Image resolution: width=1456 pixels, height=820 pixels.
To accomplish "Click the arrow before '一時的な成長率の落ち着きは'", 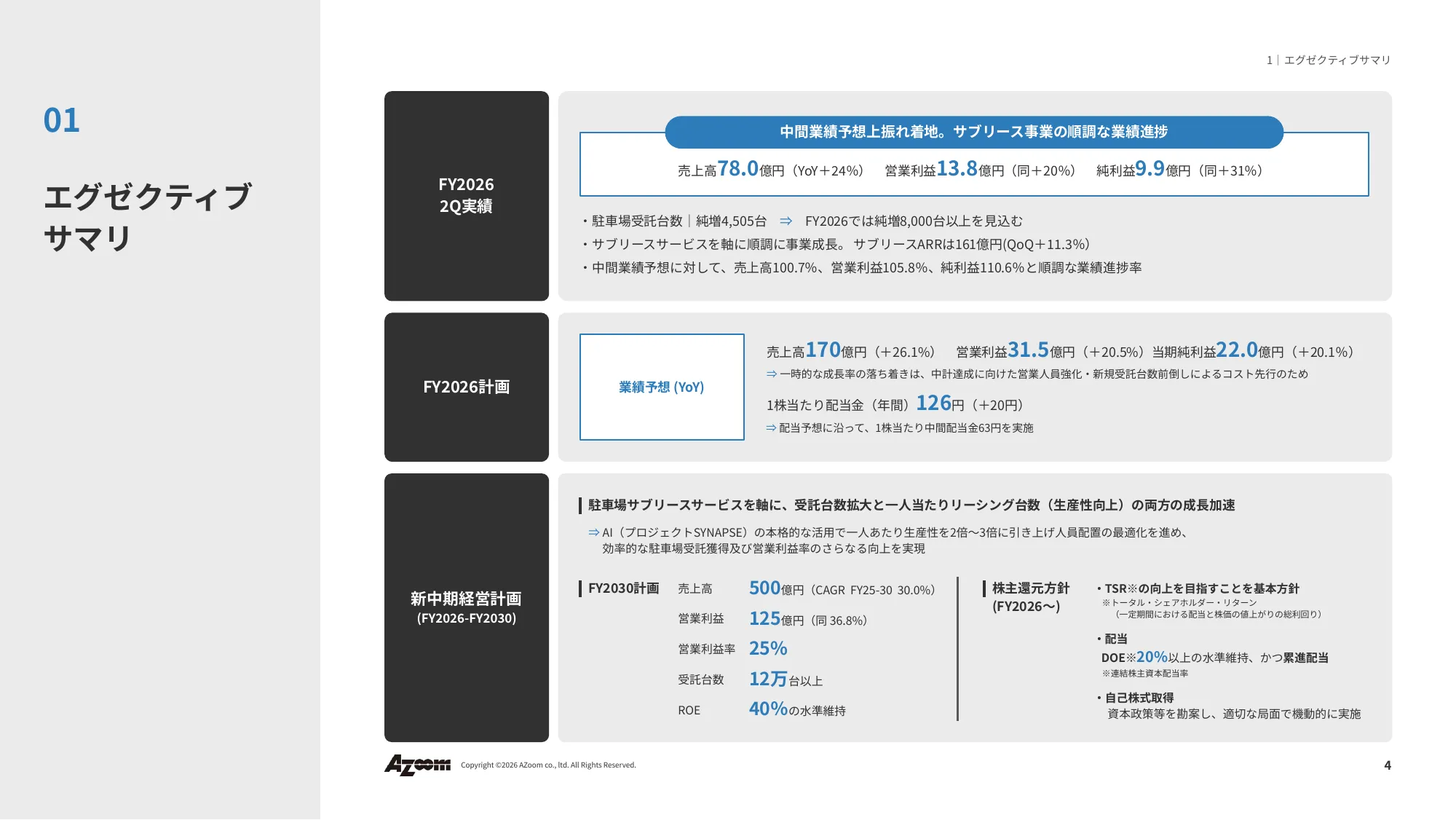I will coord(772,374).
